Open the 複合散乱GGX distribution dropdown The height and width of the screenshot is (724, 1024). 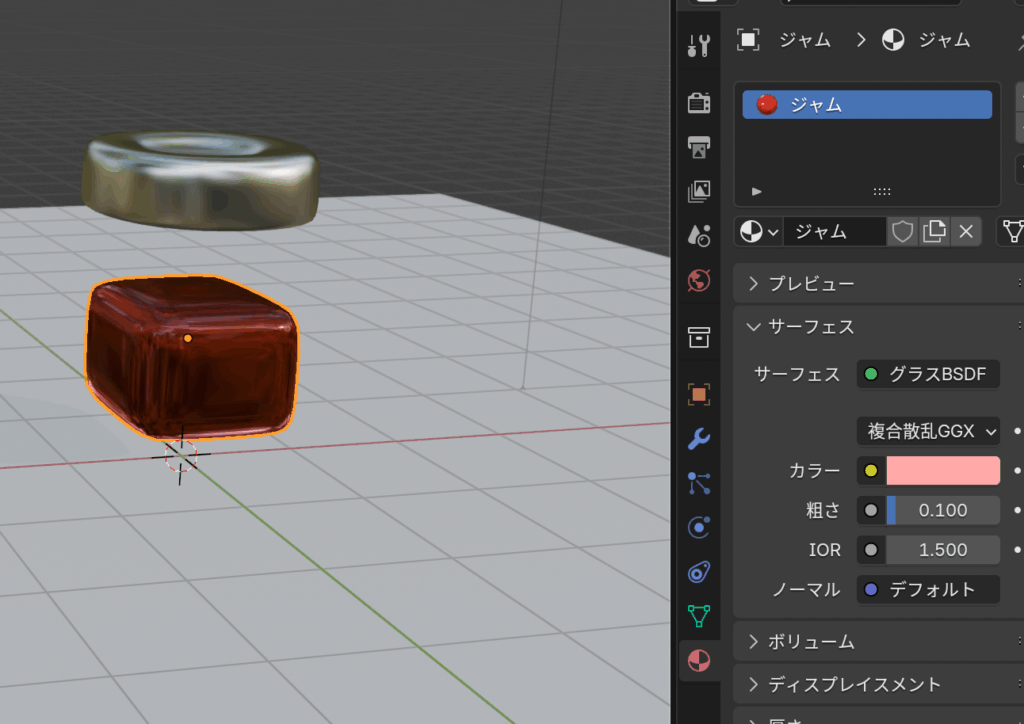[928, 431]
